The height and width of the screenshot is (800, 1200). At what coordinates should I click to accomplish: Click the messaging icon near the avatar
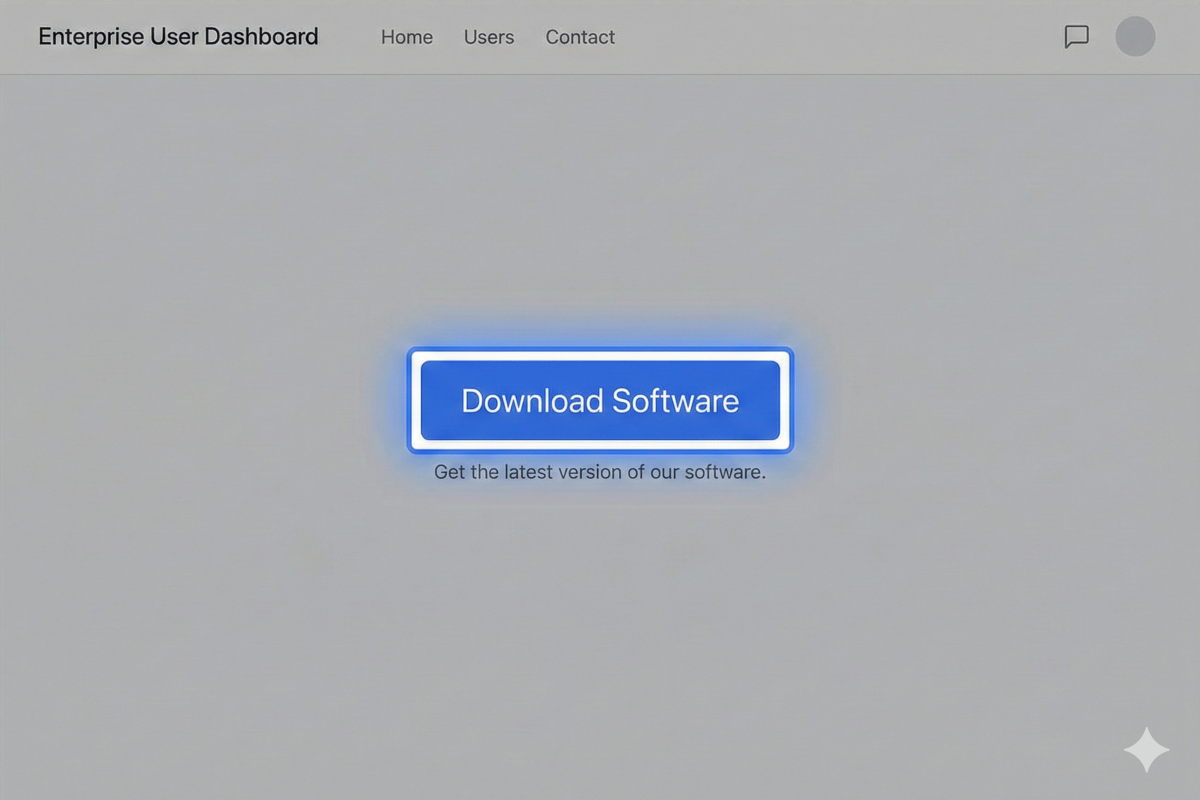1077,37
